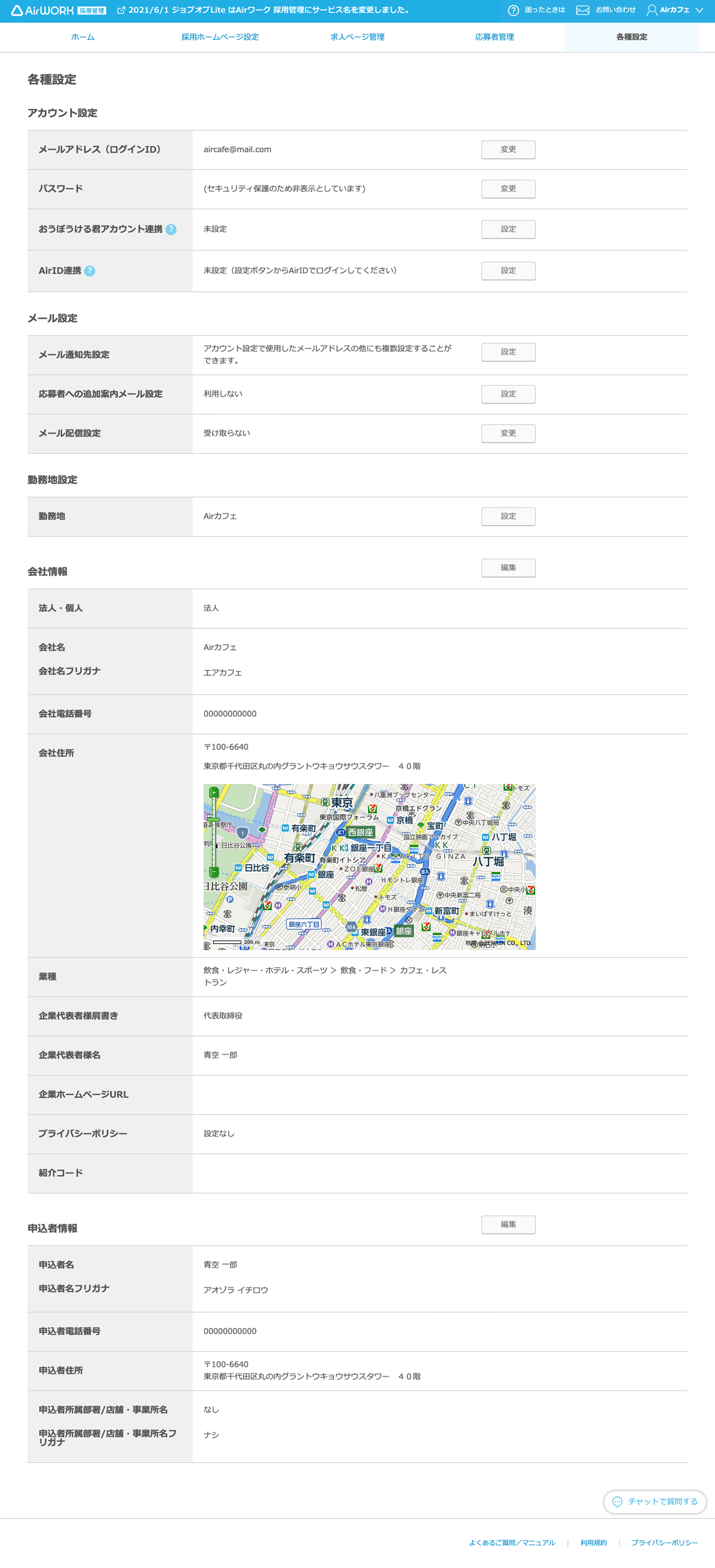715x1568 pixels.
Task: Select the email aircafe@mail.com text
Action: click(237, 150)
